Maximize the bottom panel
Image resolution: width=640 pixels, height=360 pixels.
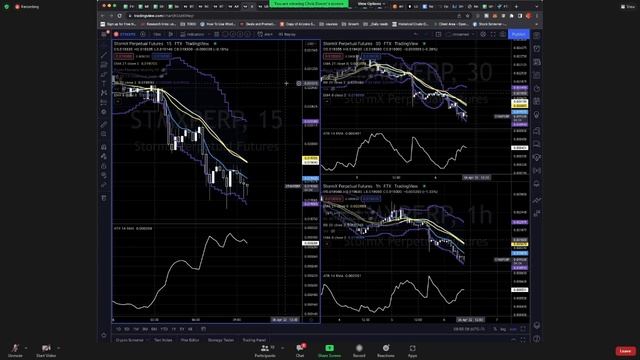click(x=523, y=340)
